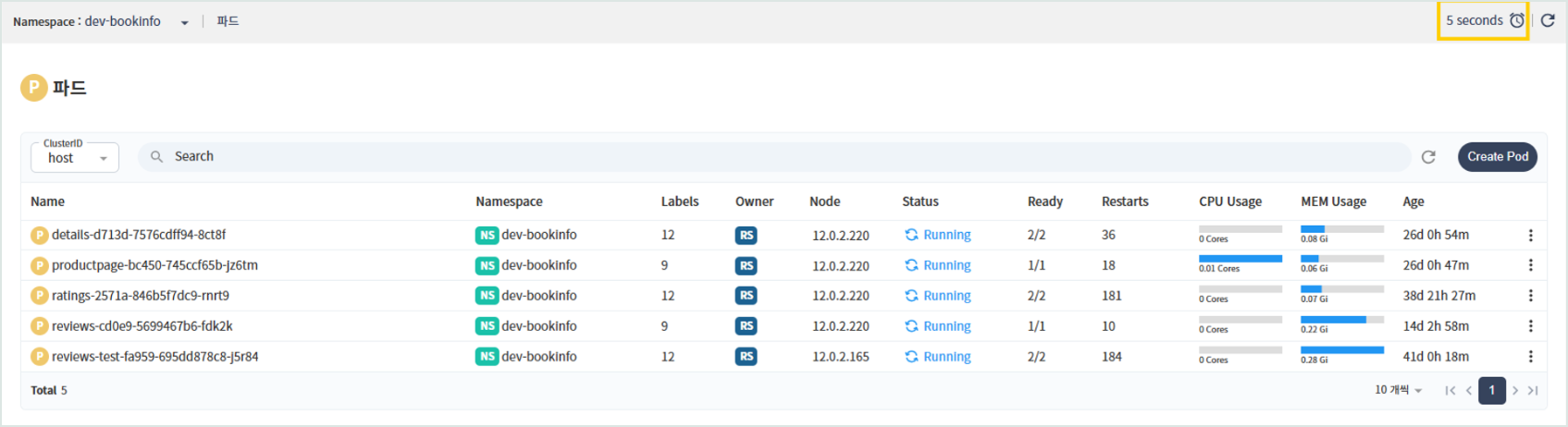Click the MEM Usage column header

coord(1333,201)
